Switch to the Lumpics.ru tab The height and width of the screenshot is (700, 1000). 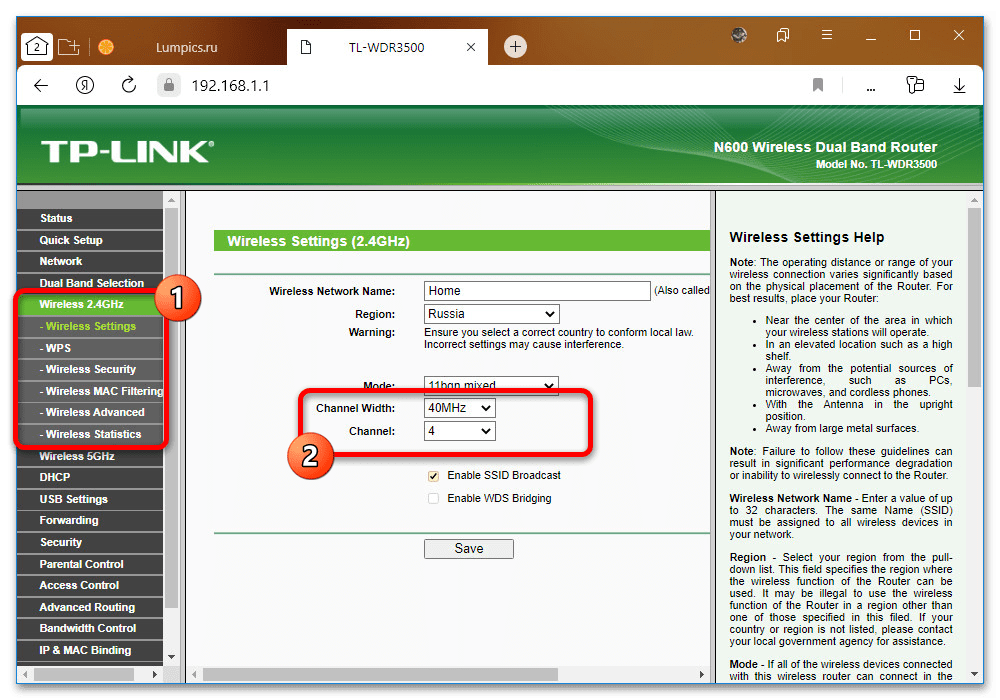[x=186, y=47]
